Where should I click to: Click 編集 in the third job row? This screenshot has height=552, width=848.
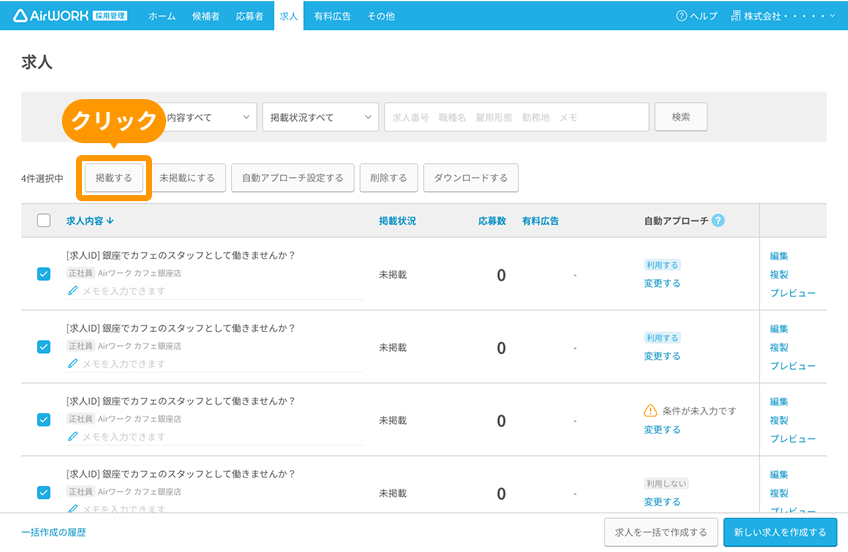779,402
